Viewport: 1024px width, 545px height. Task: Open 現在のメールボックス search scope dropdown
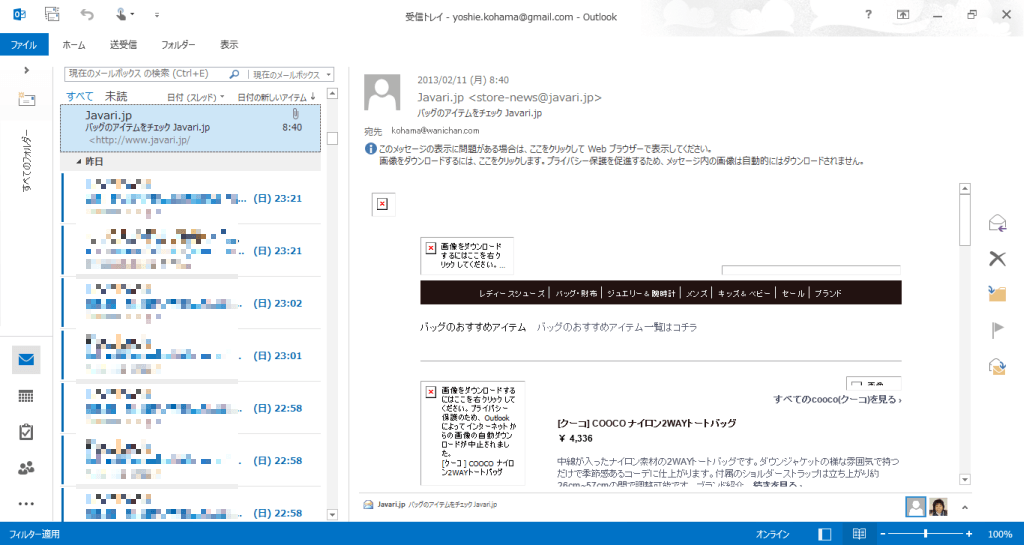291,74
